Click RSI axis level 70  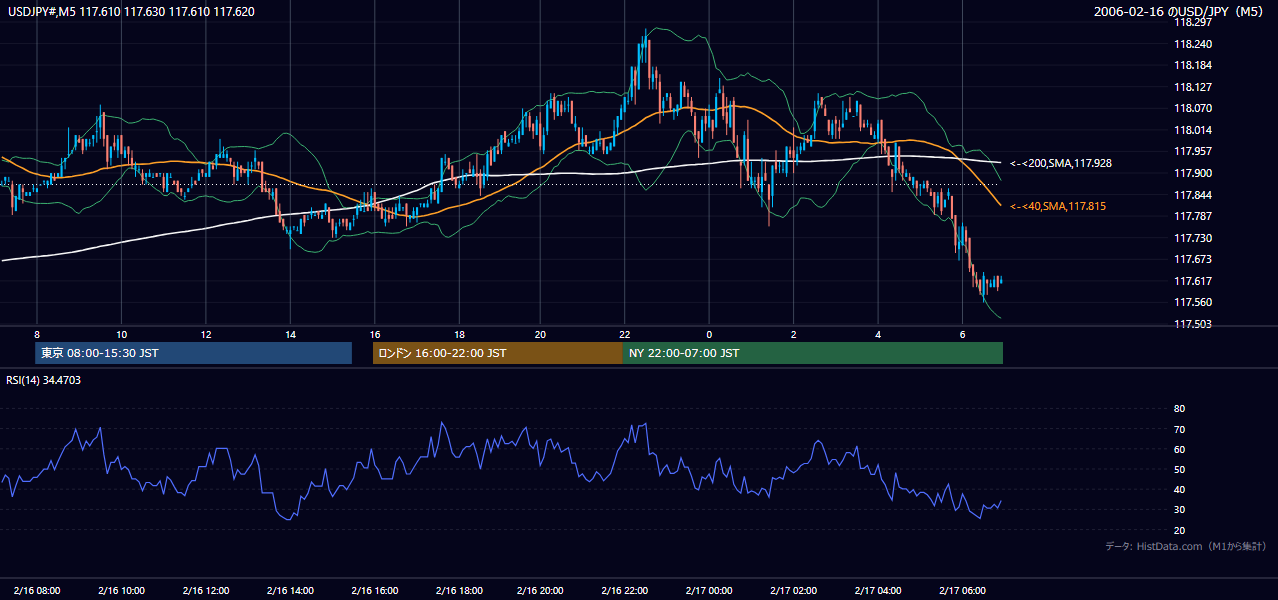pyautogui.click(x=1179, y=429)
